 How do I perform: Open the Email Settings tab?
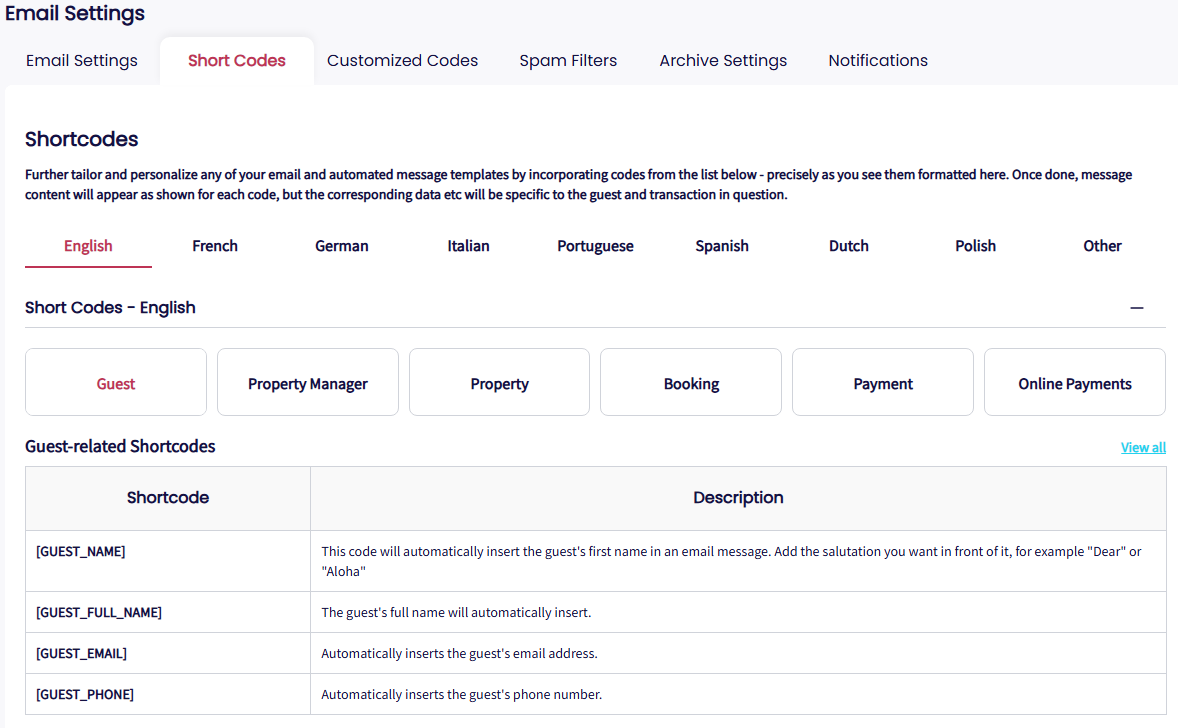coord(82,61)
